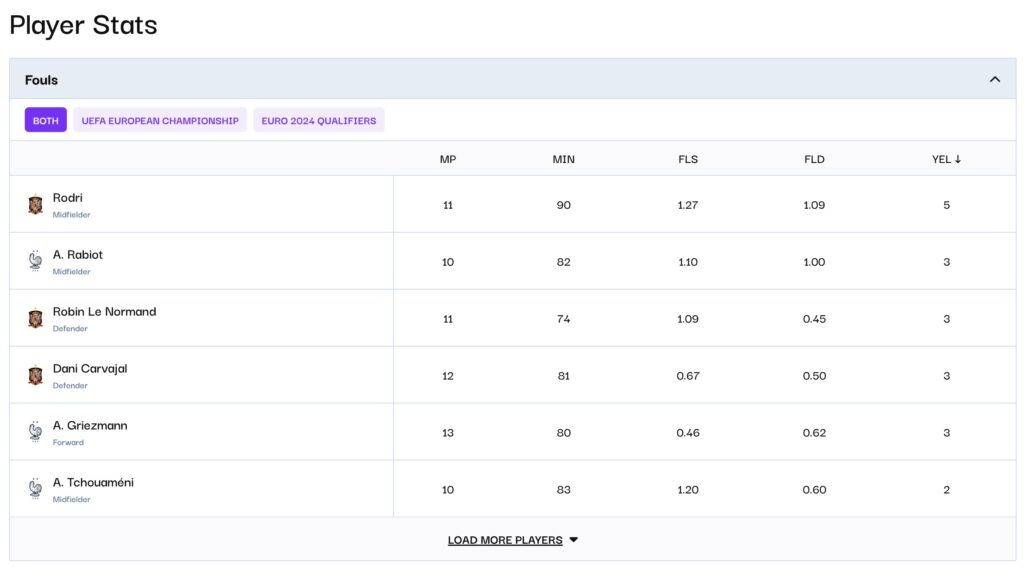This screenshot has height=571, width=1024.
Task: Click Spain crest next to Dani Carvajal
Action: click(x=35, y=376)
